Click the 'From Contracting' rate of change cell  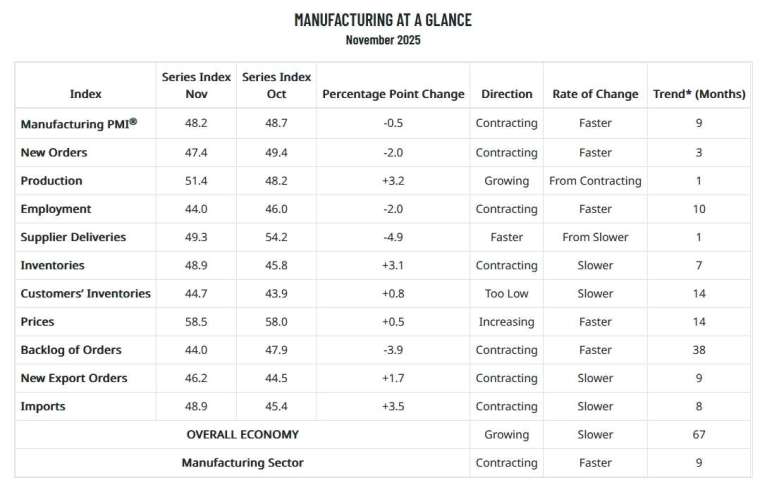pyautogui.click(x=595, y=181)
